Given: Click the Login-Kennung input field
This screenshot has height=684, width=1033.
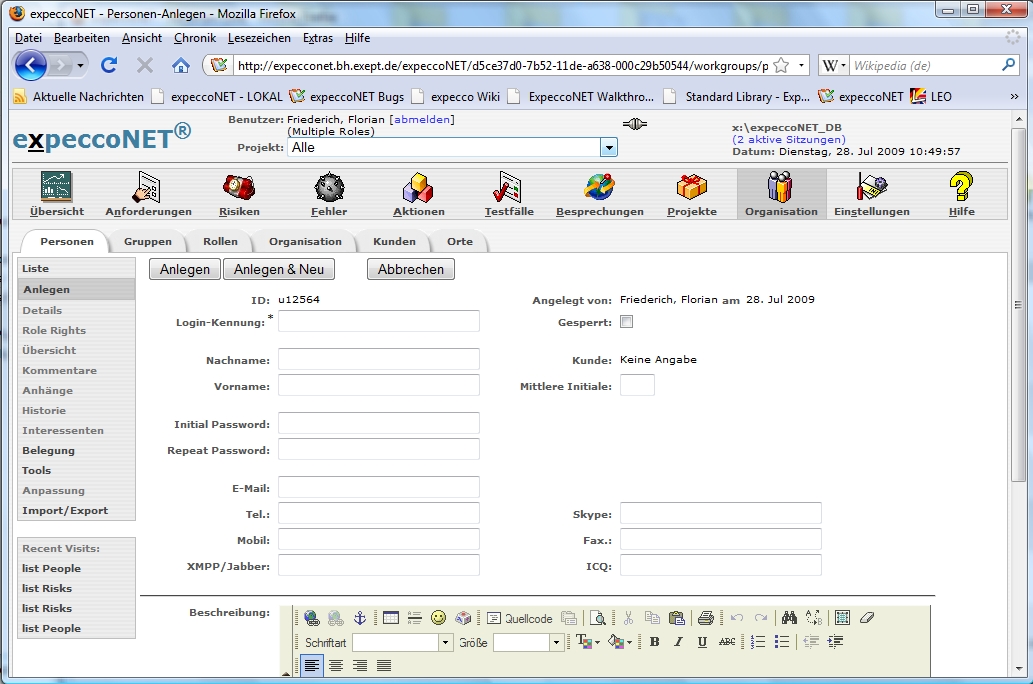Looking at the screenshot, I should pos(378,321).
